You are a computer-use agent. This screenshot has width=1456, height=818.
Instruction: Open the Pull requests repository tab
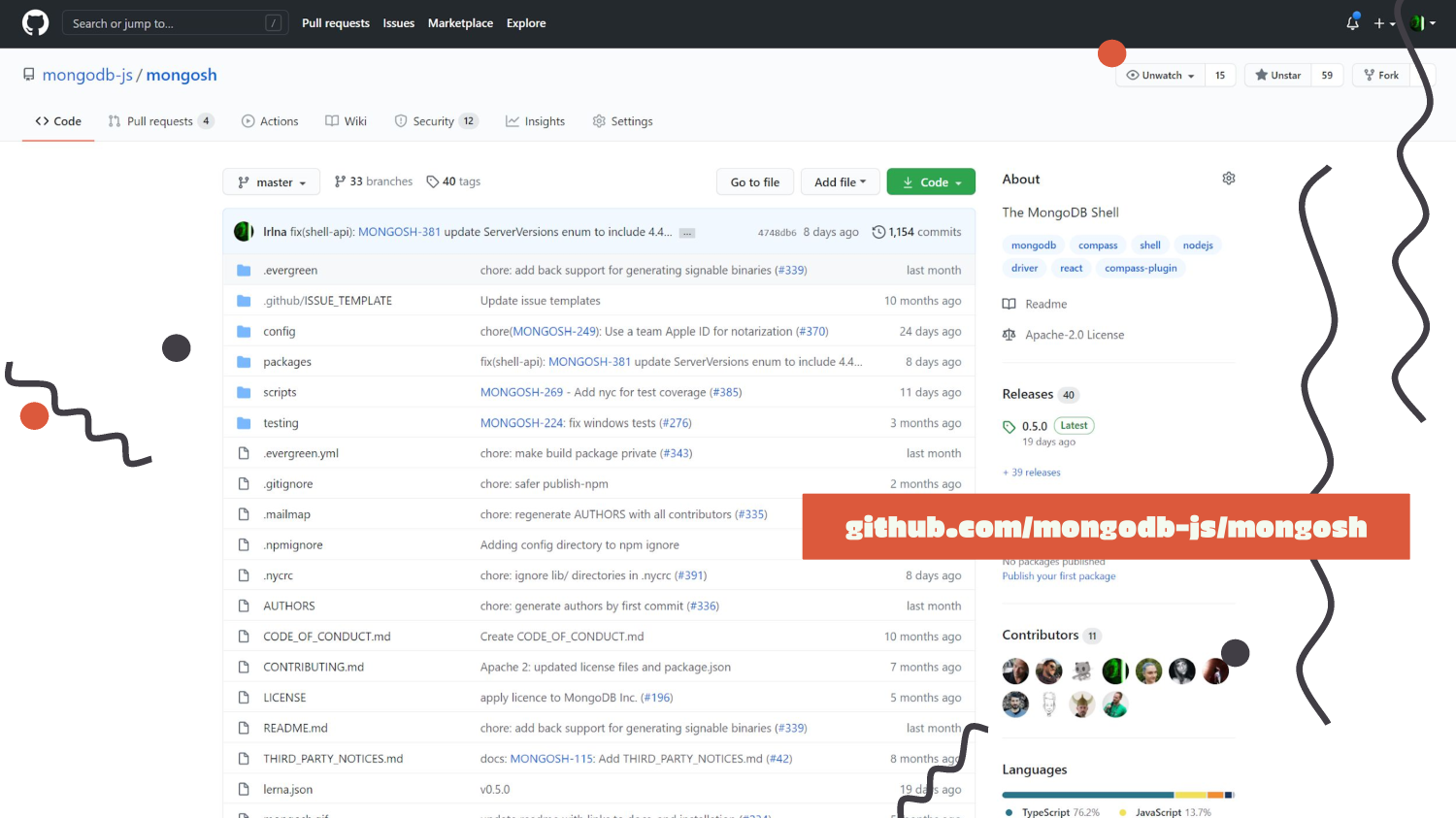point(159,121)
